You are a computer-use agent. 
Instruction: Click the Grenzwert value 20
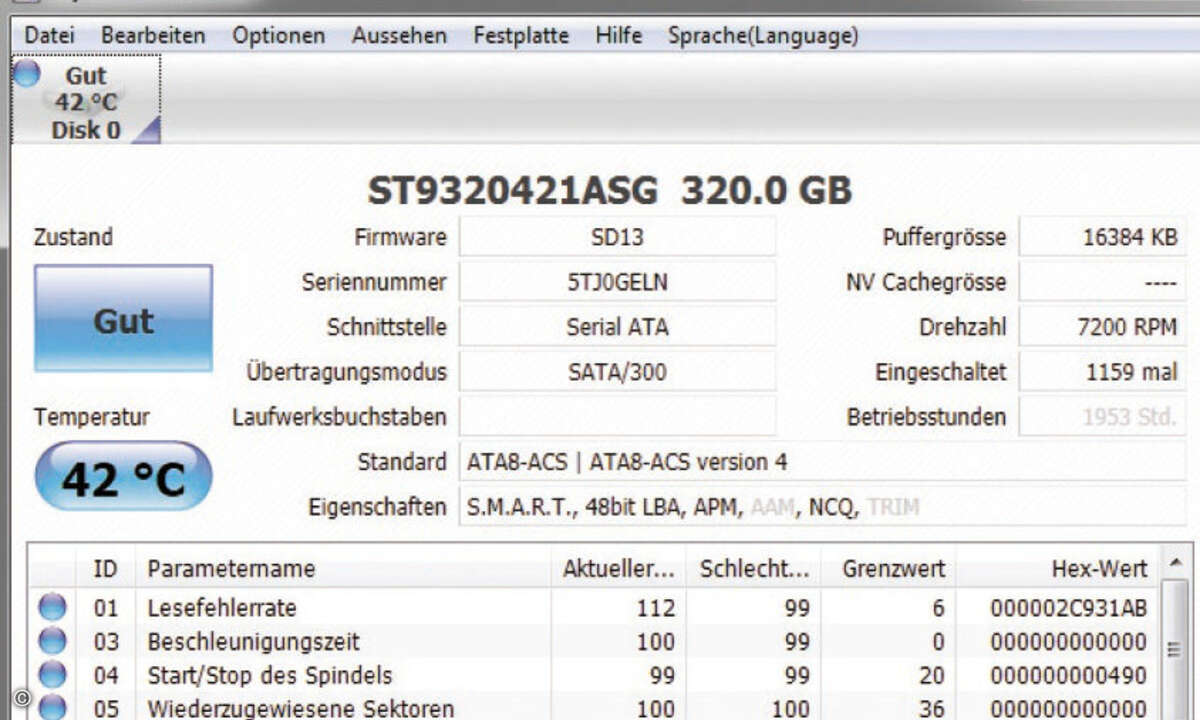point(931,675)
